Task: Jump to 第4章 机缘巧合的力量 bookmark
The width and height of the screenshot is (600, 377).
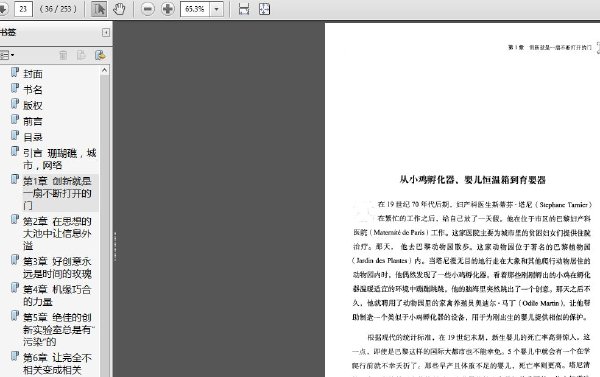Action: click(x=57, y=295)
